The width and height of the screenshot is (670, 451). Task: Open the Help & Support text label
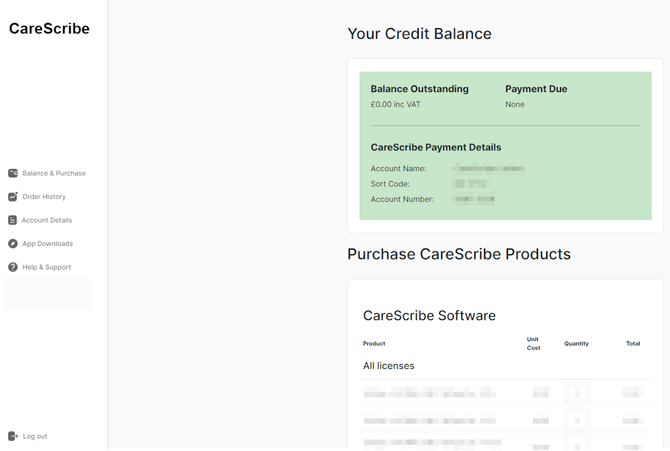(x=47, y=267)
